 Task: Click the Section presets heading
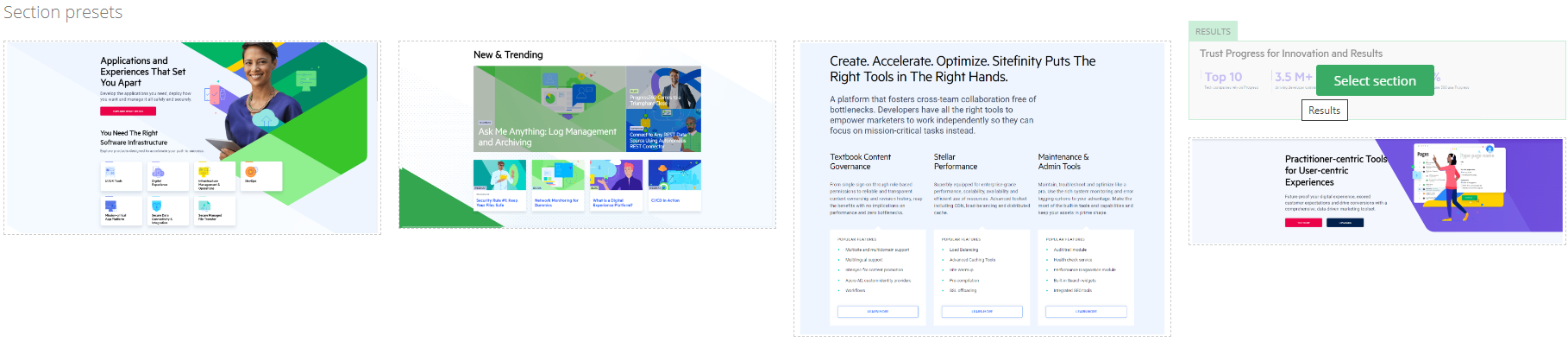pos(63,13)
